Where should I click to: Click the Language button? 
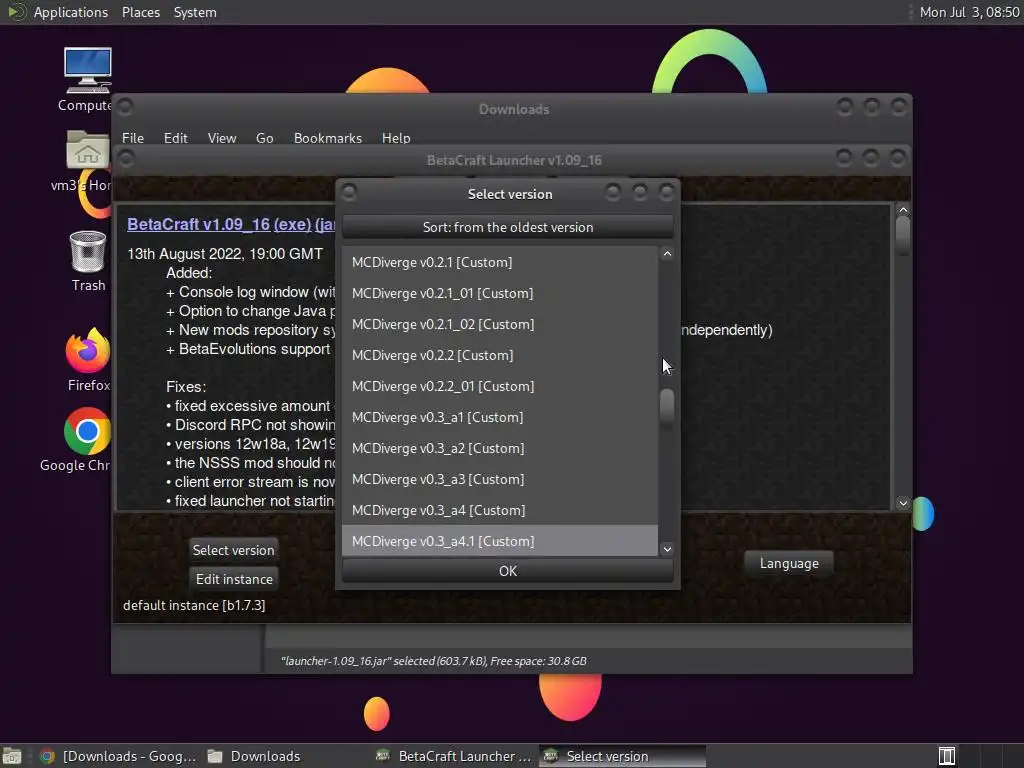coord(789,563)
